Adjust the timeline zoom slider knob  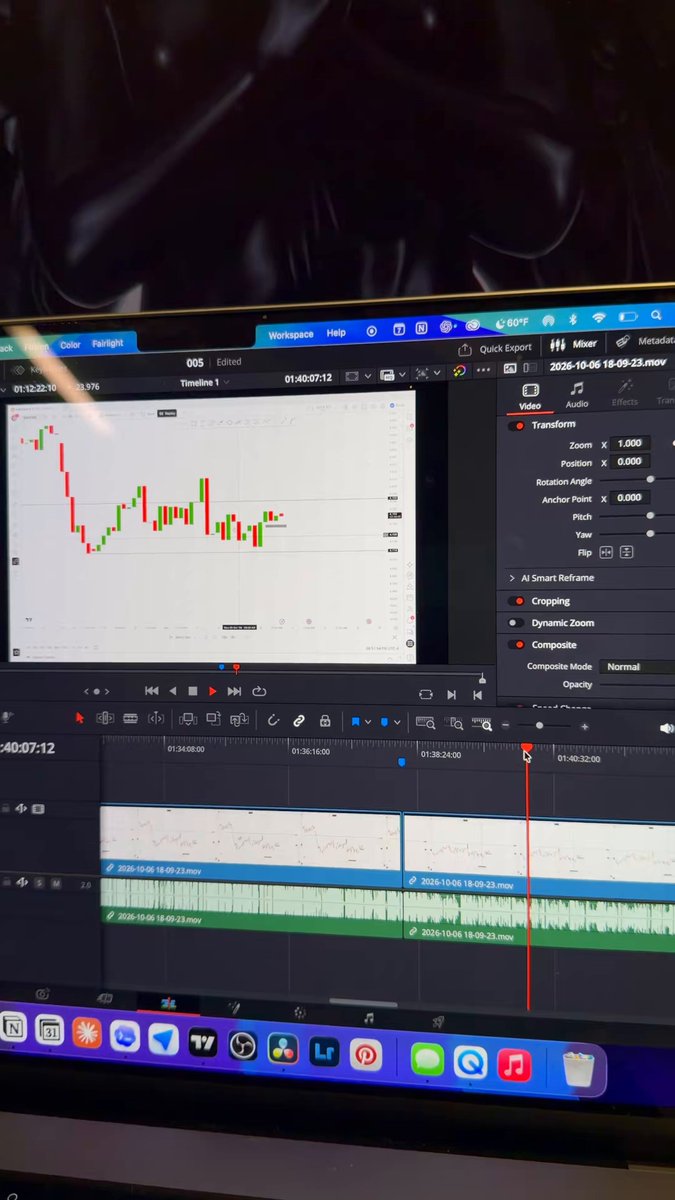tap(539, 726)
